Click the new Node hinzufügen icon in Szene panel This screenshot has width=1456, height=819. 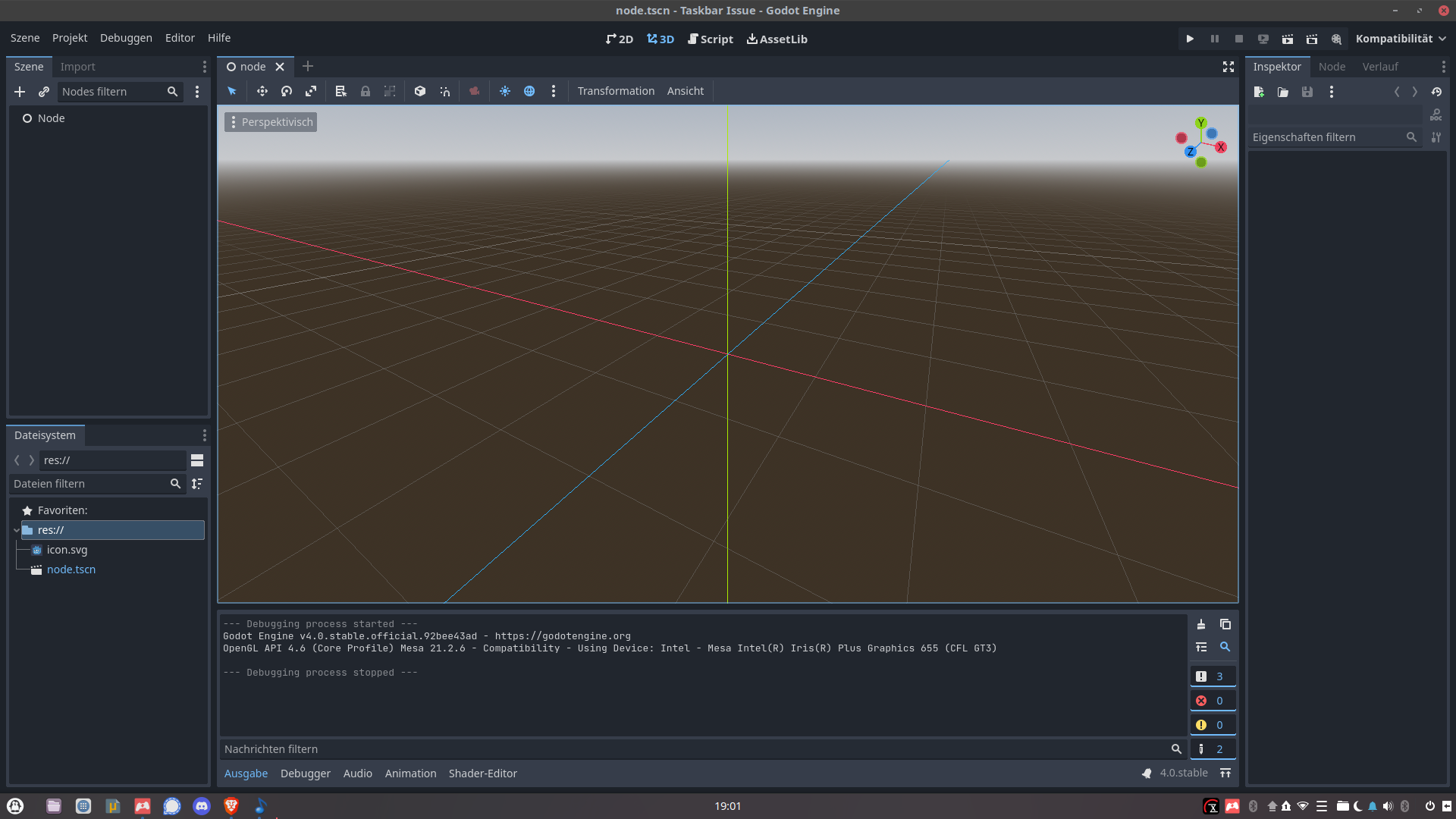(x=19, y=92)
